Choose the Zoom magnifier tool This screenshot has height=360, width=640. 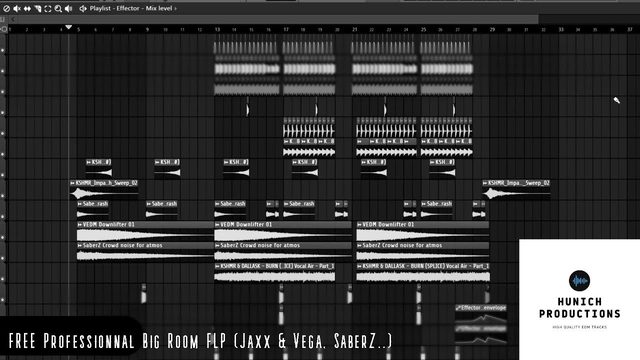coord(58,8)
